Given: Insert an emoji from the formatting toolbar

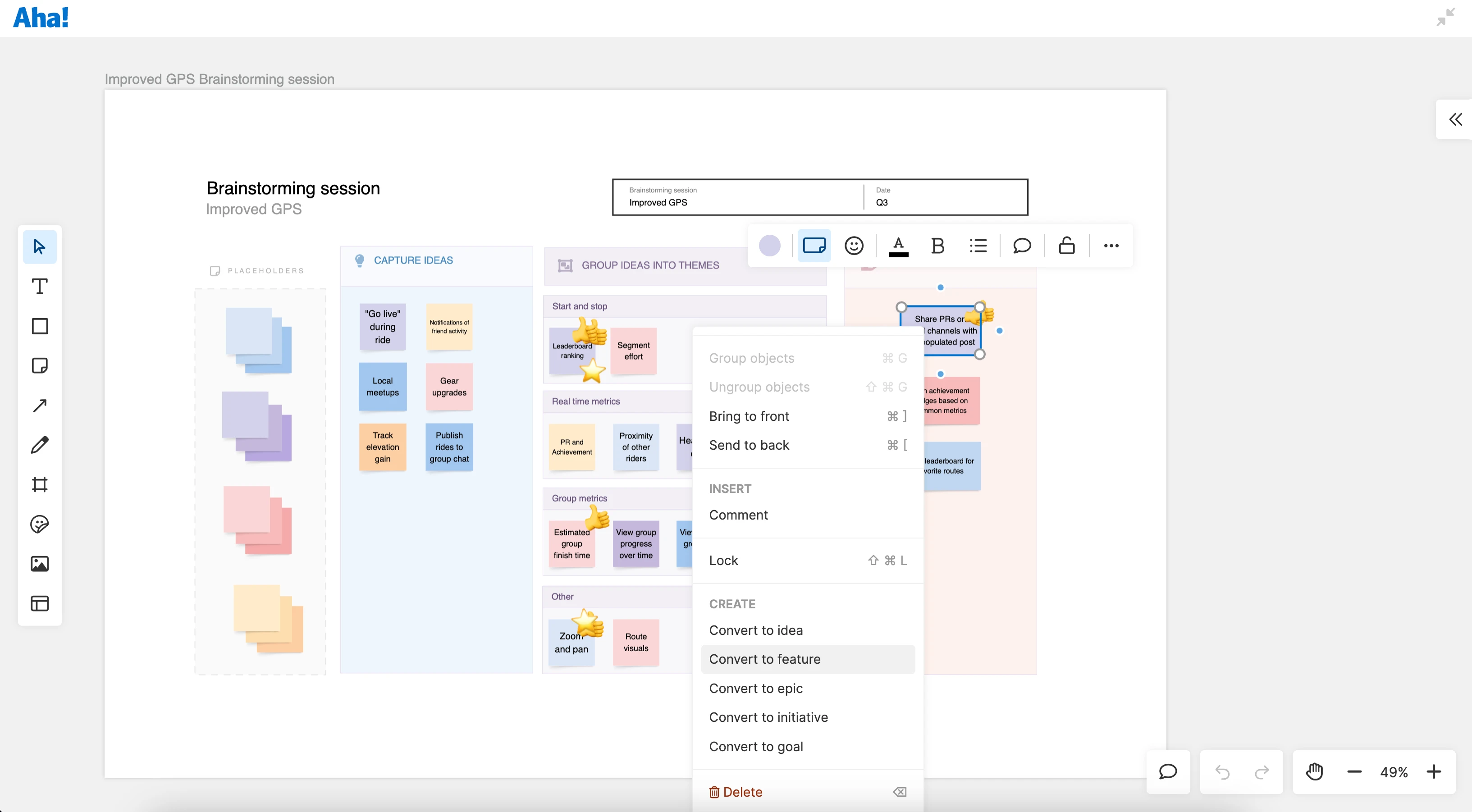Looking at the screenshot, I should tap(854, 246).
